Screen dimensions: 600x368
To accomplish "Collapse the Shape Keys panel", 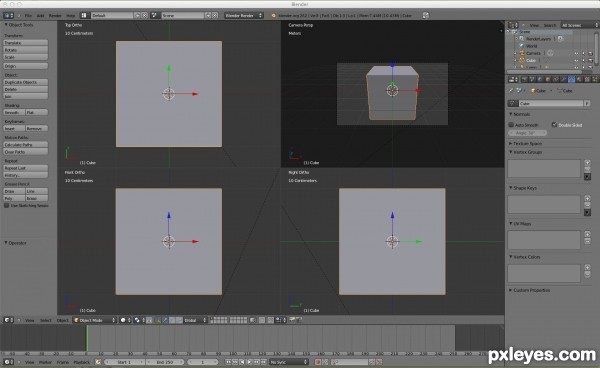I will pyautogui.click(x=510, y=188).
